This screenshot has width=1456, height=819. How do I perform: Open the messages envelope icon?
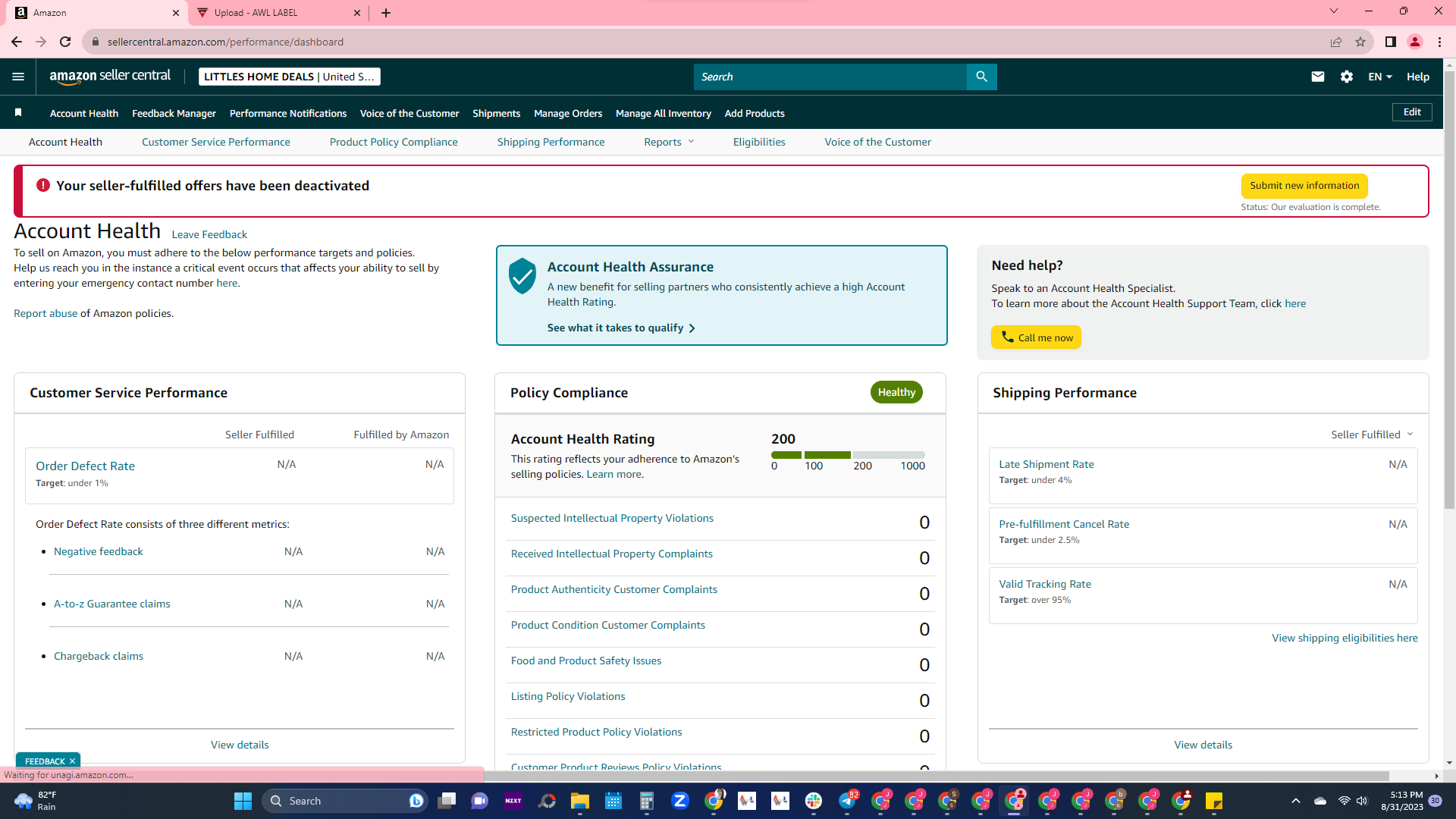pos(1318,77)
